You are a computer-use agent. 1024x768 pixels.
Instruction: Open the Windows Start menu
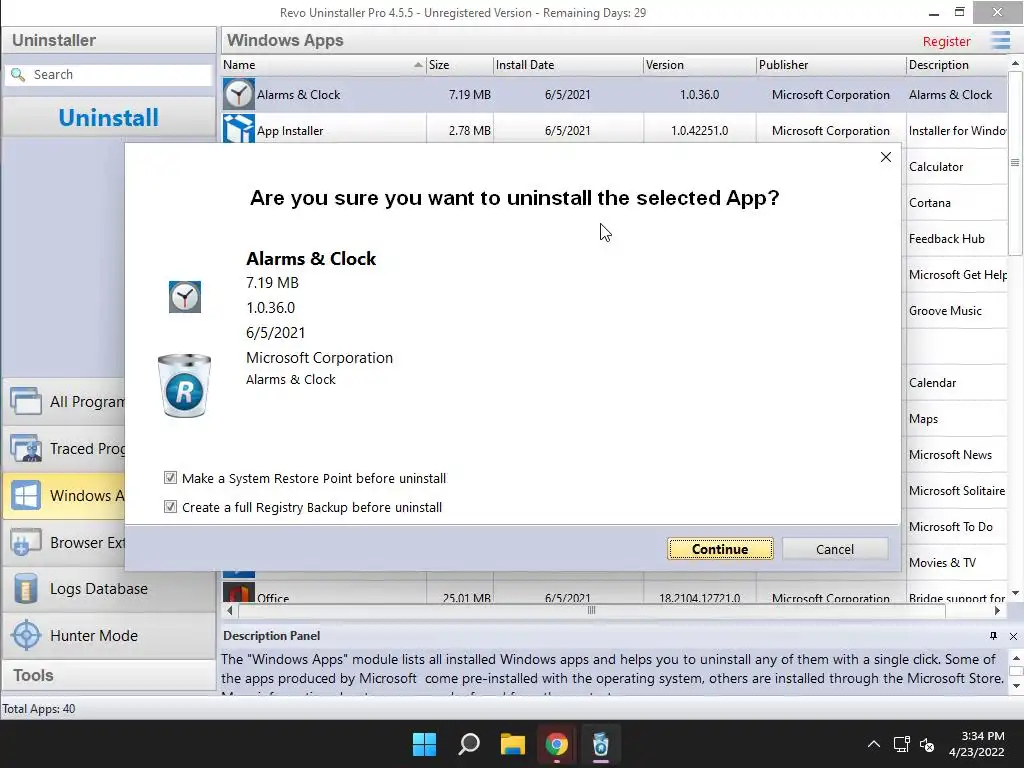424,744
